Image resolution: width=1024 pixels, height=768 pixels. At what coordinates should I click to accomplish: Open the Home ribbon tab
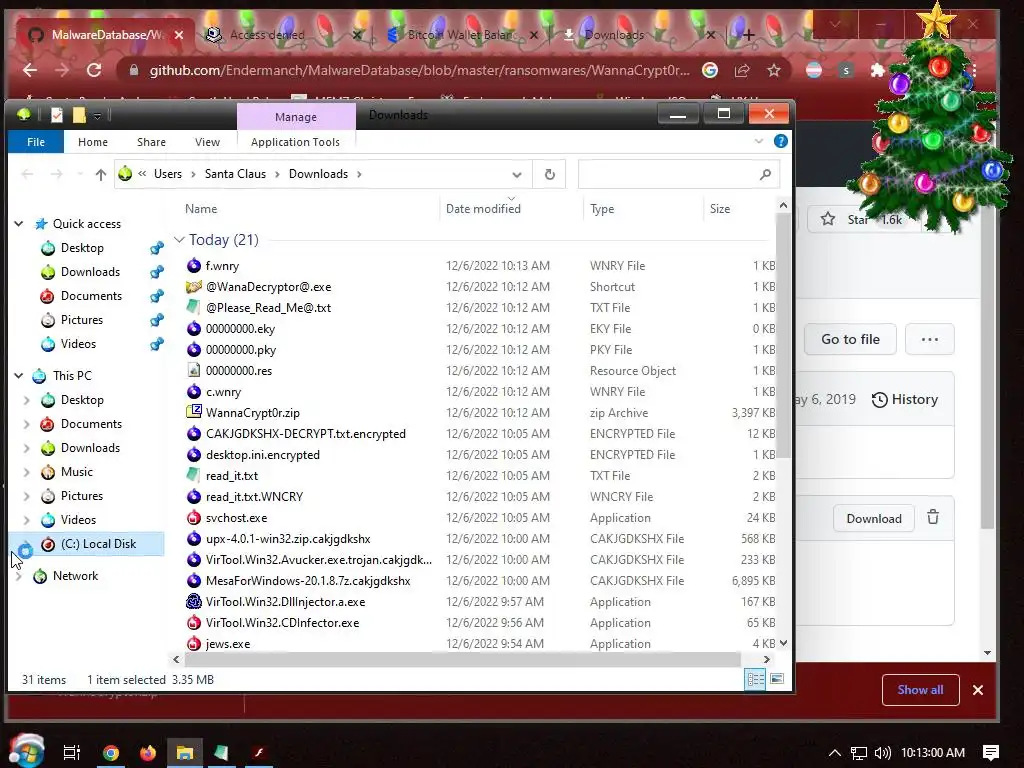click(93, 142)
